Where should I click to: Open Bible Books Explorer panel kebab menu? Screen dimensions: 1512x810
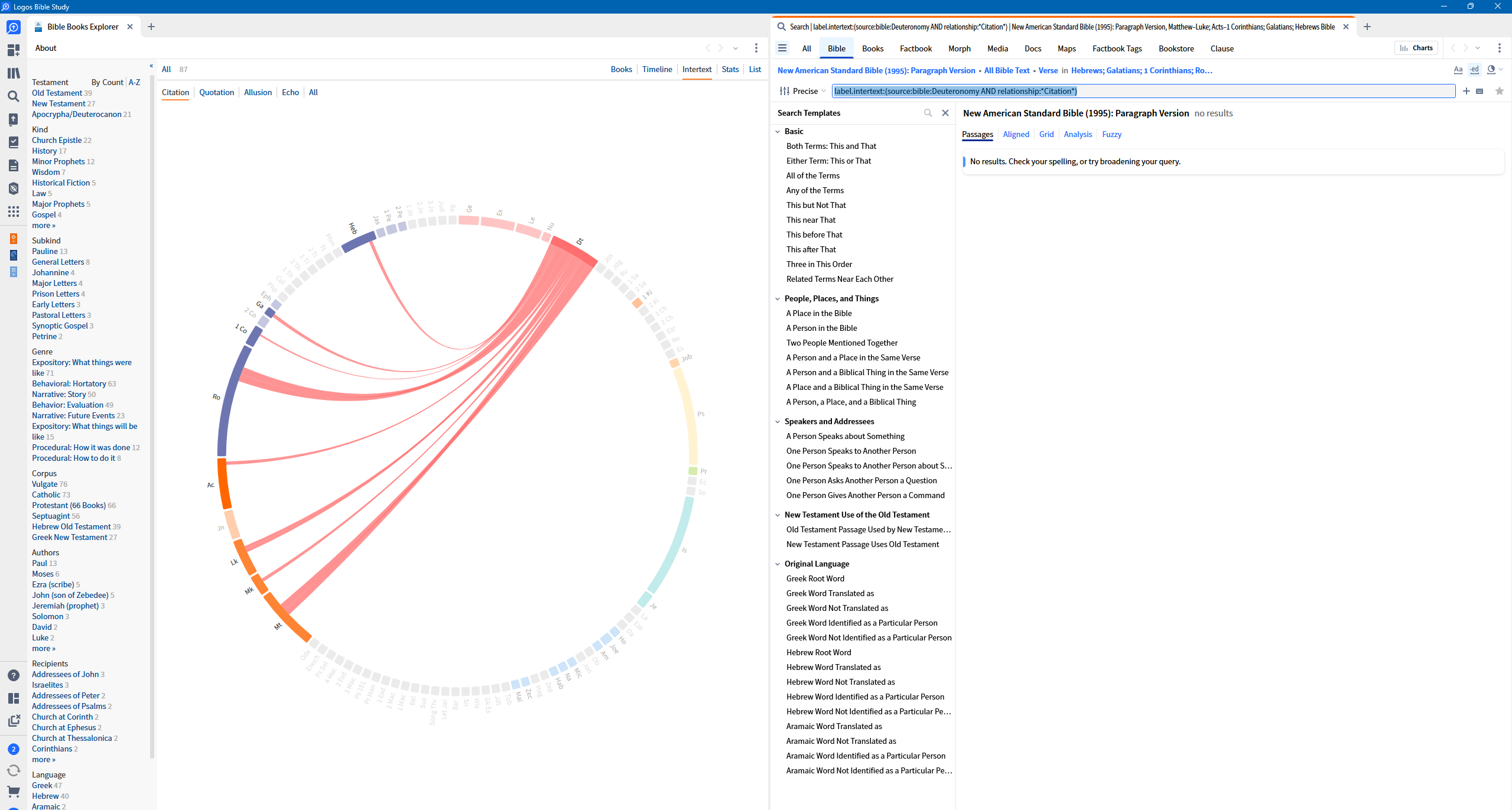click(756, 48)
